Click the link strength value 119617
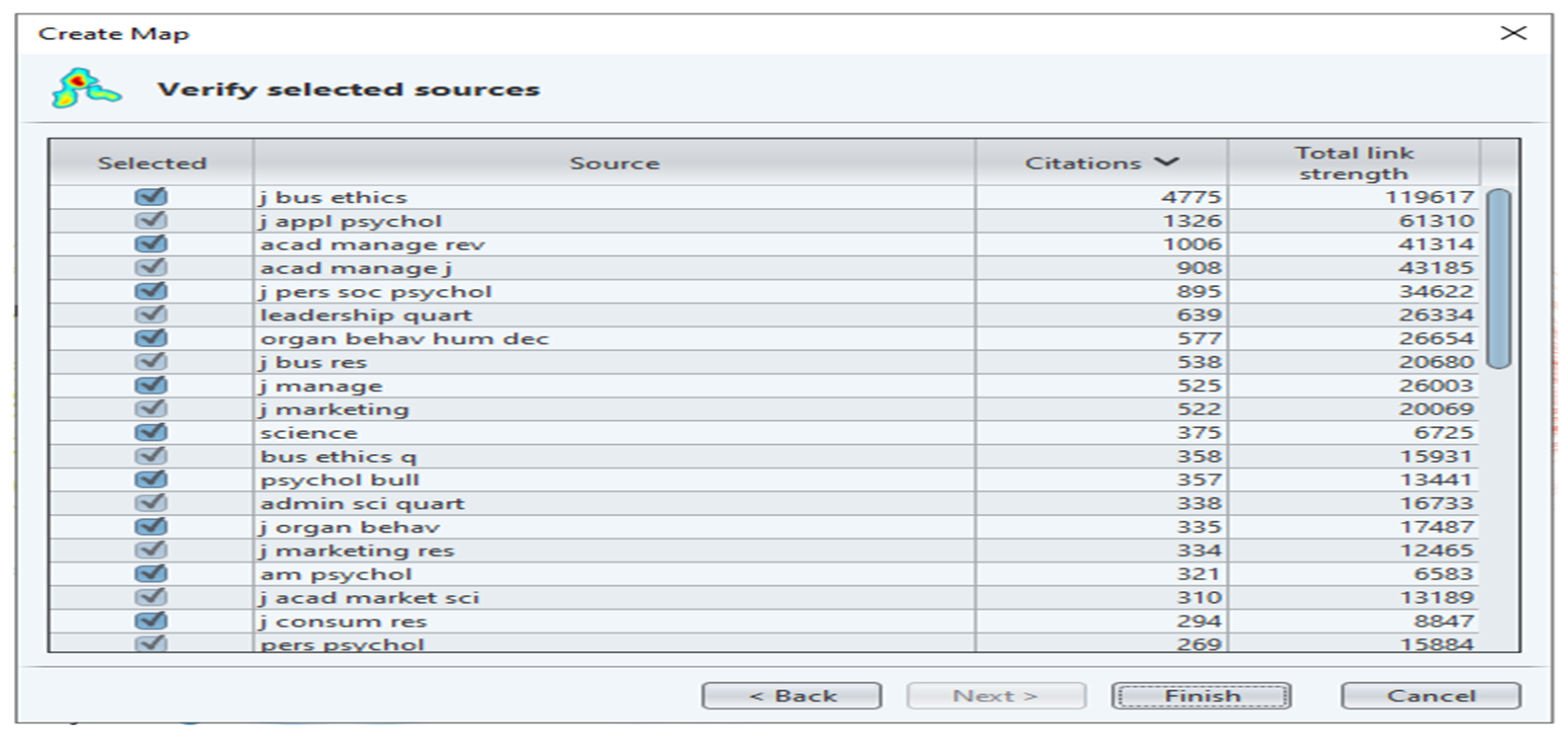Screen dimensions: 1568x742 pos(1429,198)
